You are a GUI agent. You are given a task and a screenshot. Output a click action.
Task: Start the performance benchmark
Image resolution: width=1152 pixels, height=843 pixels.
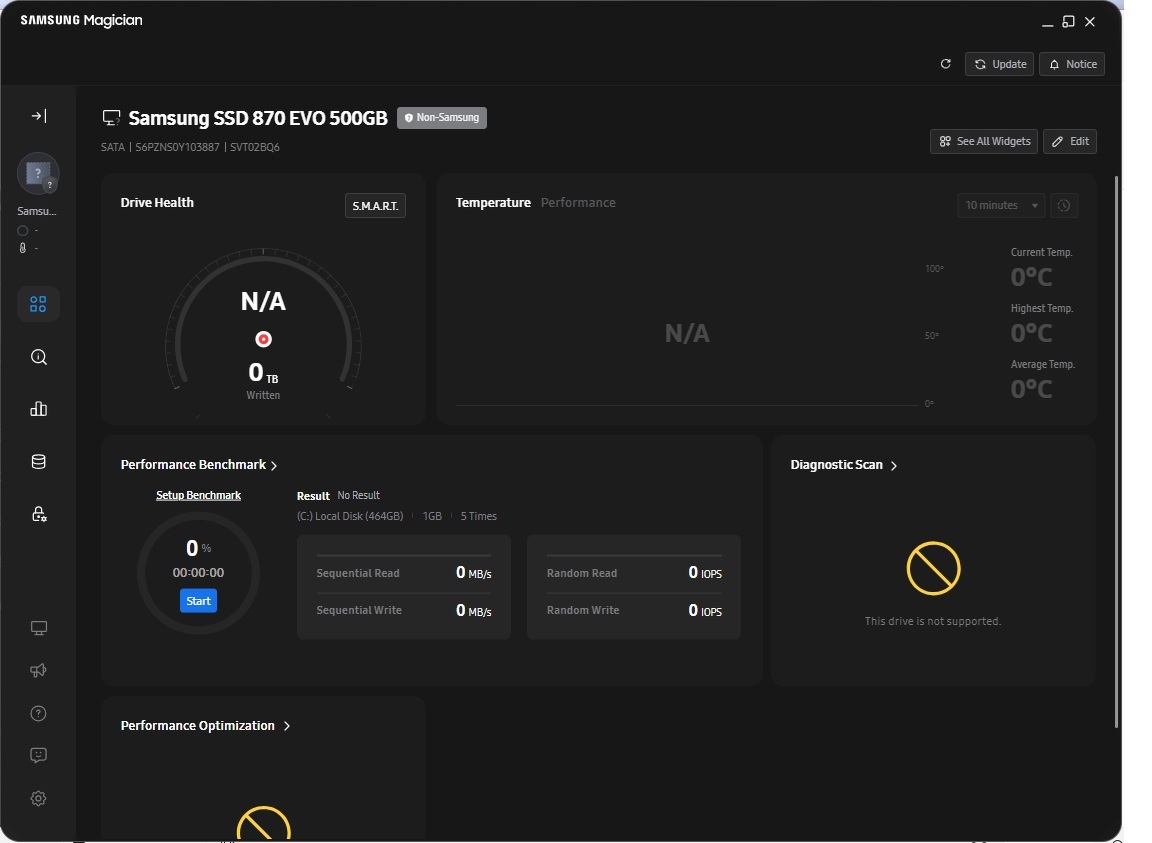click(198, 601)
